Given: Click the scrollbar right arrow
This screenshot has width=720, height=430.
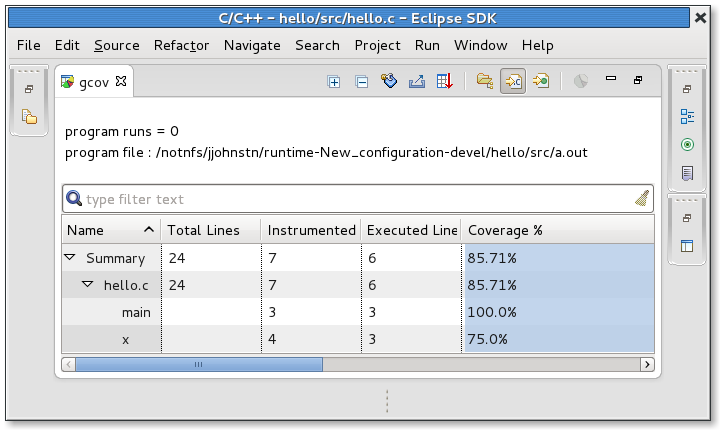Looking at the screenshot, I should 647,364.
